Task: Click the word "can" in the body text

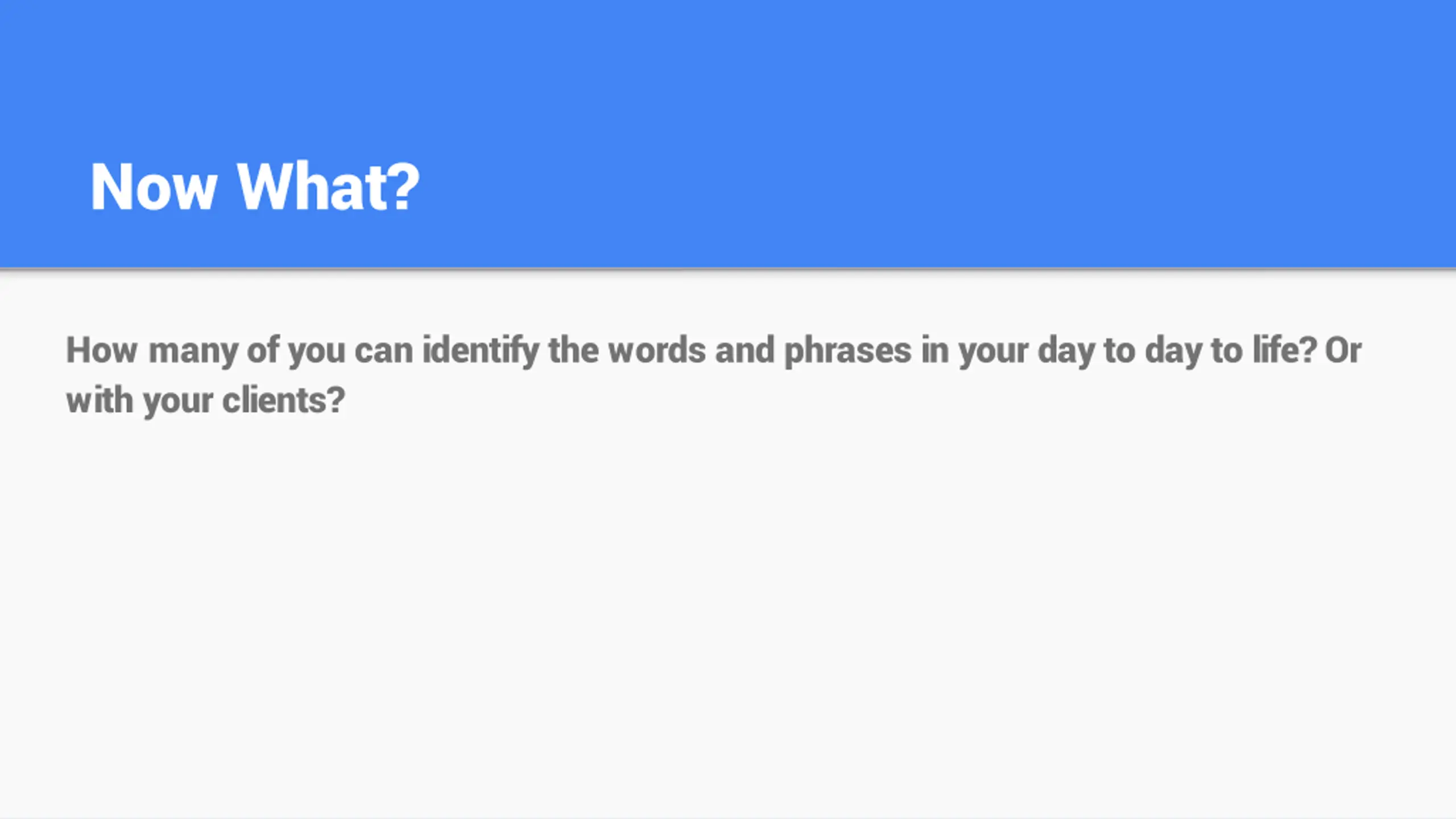Action: click(384, 351)
